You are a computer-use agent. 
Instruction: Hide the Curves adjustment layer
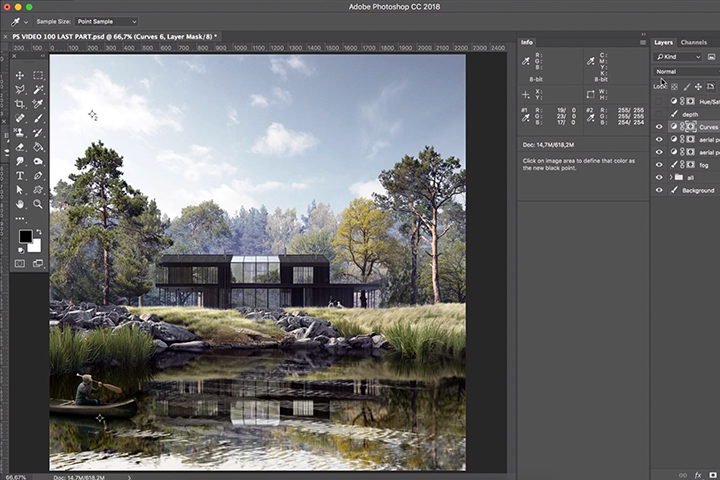pos(659,127)
